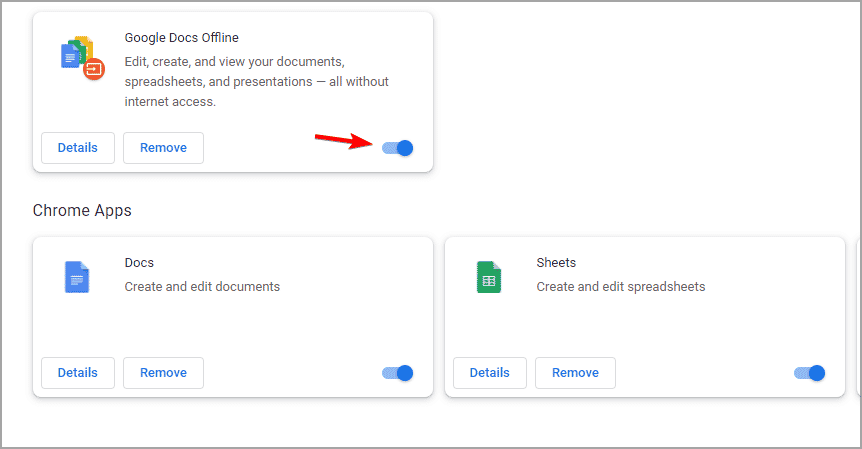Screen dimensions: 862x449
Task: Turn off the Docs app toggle
Action: (397, 373)
